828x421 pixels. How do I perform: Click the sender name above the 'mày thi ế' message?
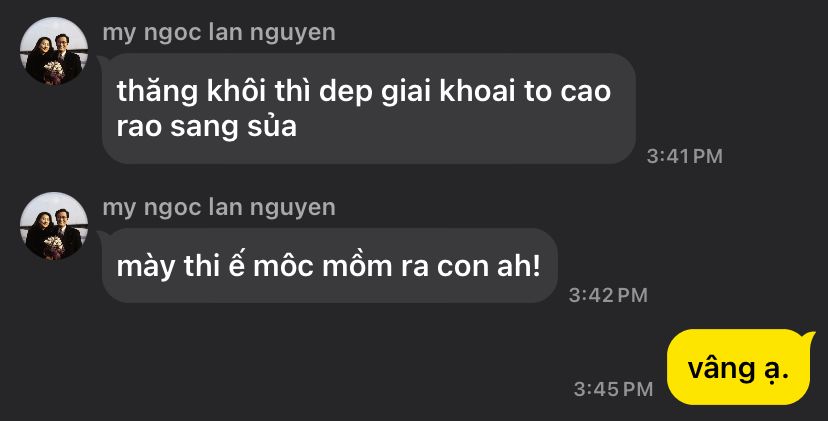[219, 208]
